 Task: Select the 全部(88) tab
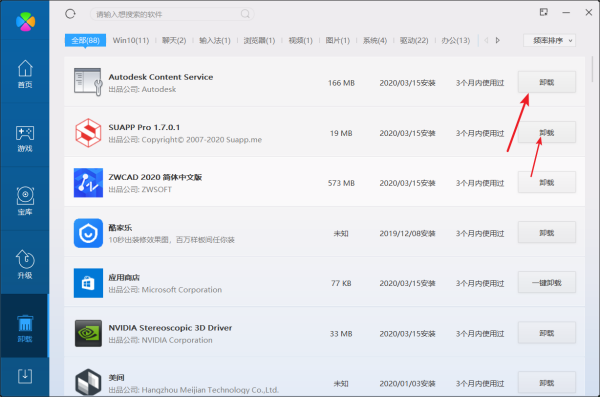coord(85,40)
